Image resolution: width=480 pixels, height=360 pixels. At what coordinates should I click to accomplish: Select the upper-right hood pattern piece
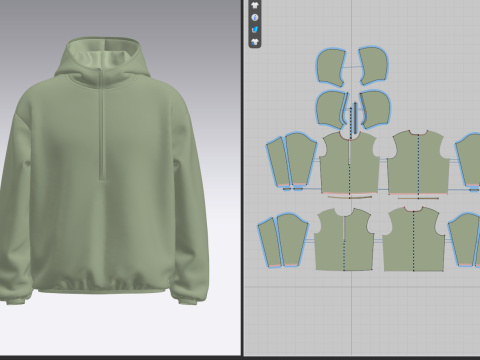(x=374, y=66)
